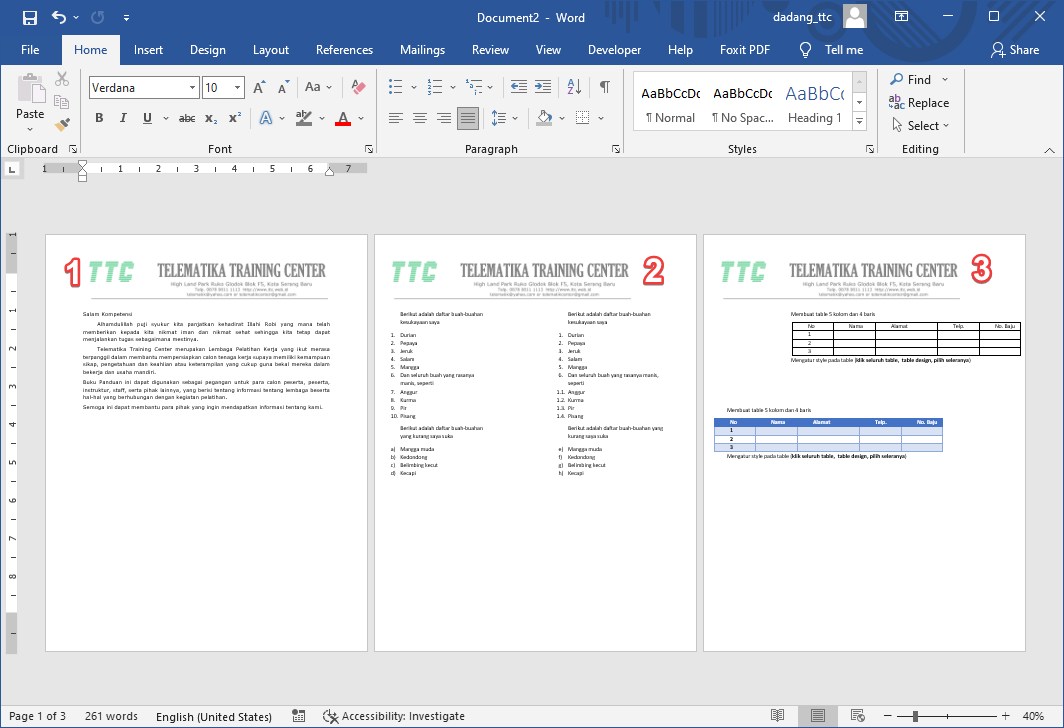
Task: Open the Accessibility checker in the status bar
Action: pyautogui.click(x=394, y=716)
